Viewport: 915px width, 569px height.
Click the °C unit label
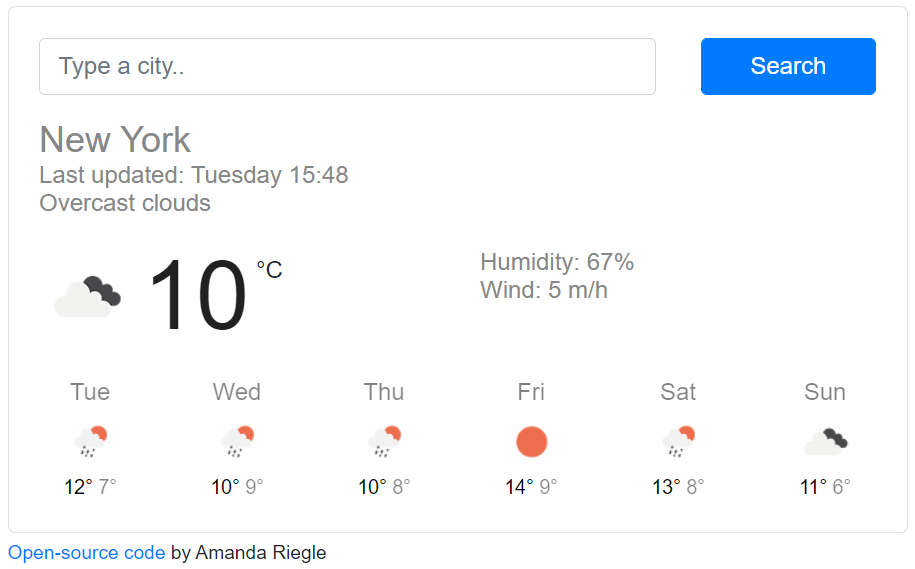[270, 270]
